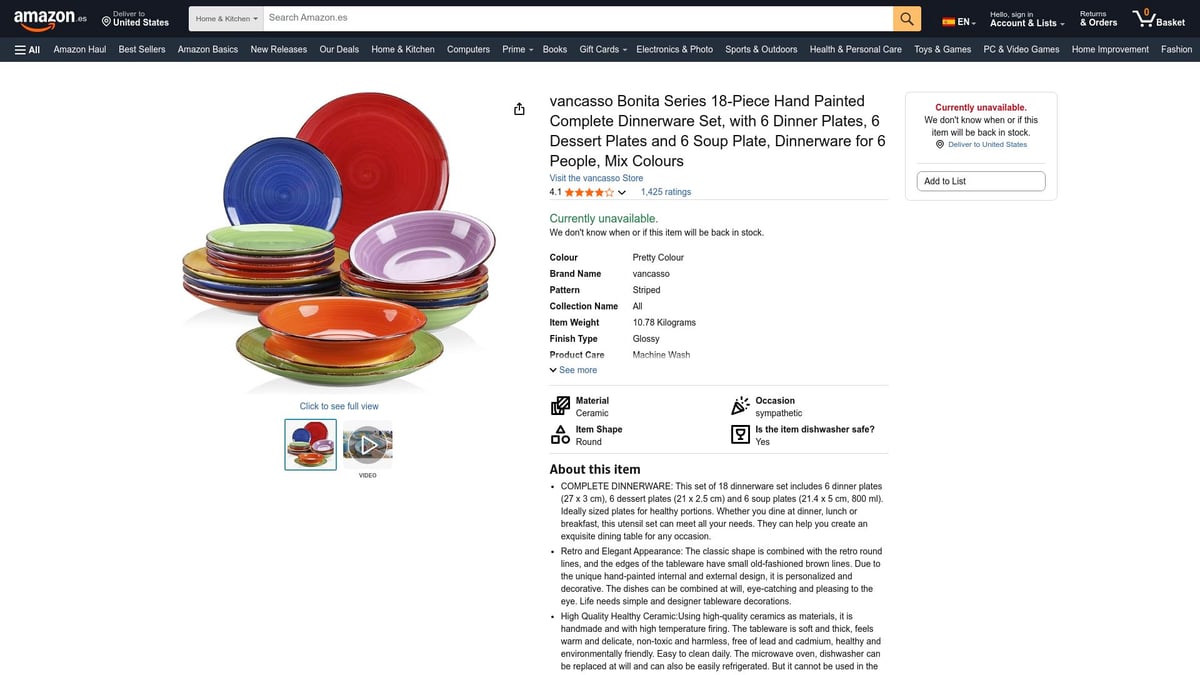Click the share icon beside product image
This screenshot has height=675, width=1200.
point(519,109)
